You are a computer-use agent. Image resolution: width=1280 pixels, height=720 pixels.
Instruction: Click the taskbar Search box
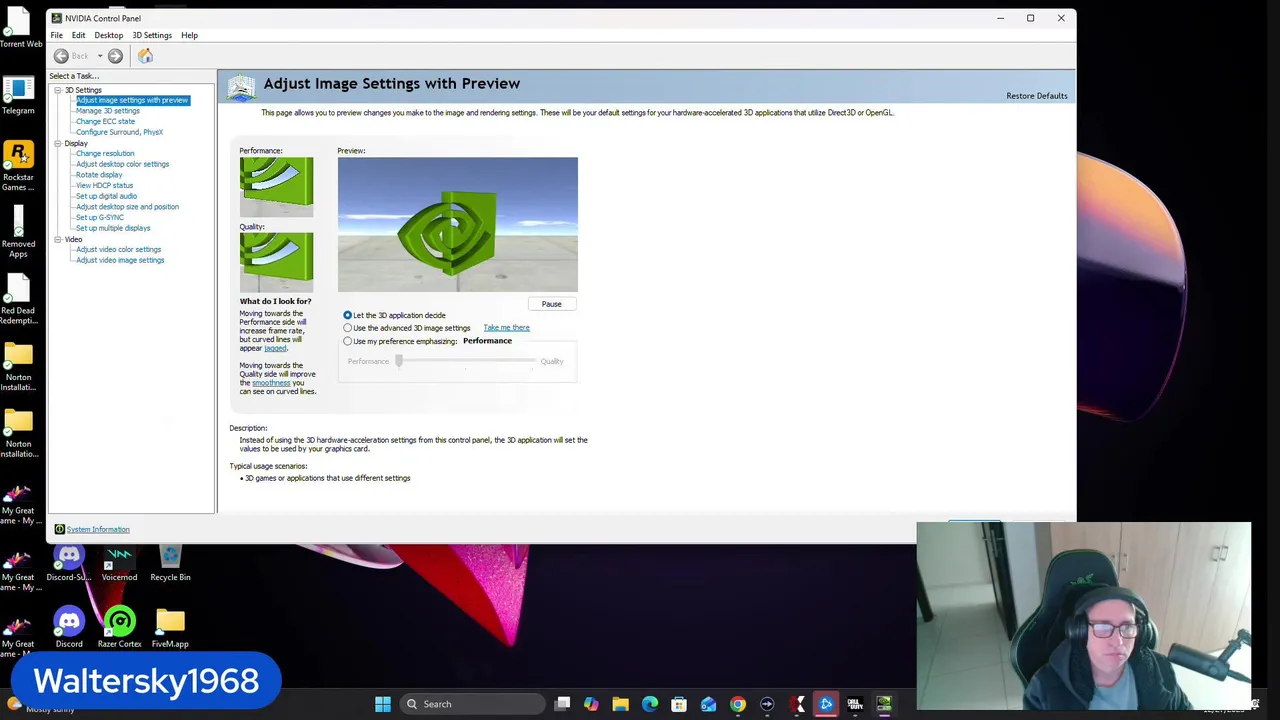(473, 704)
